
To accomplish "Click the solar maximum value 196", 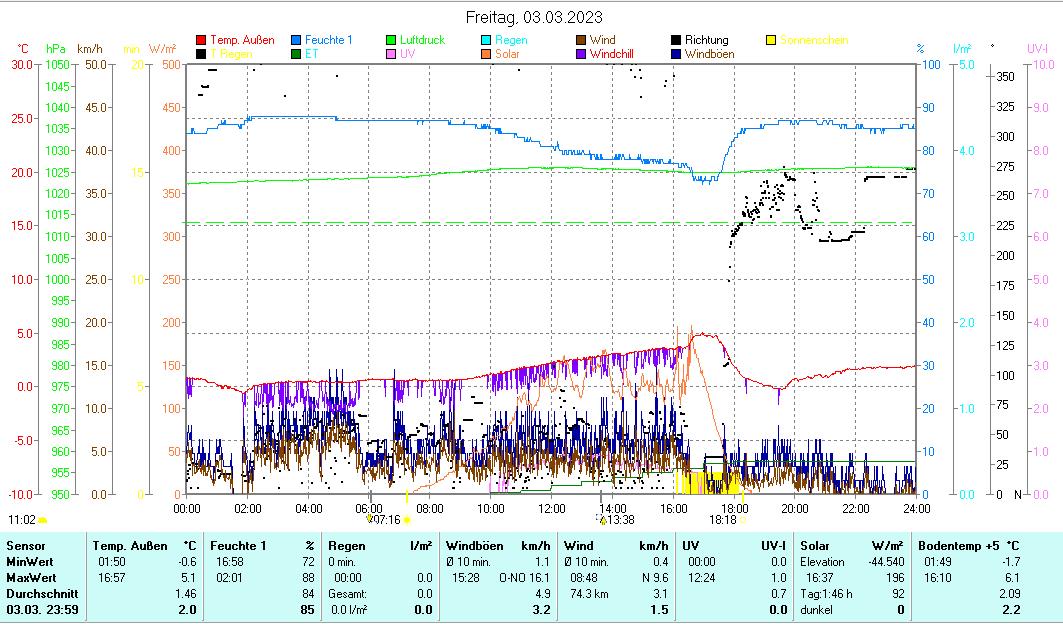I will pyautogui.click(x=895, y=578).
